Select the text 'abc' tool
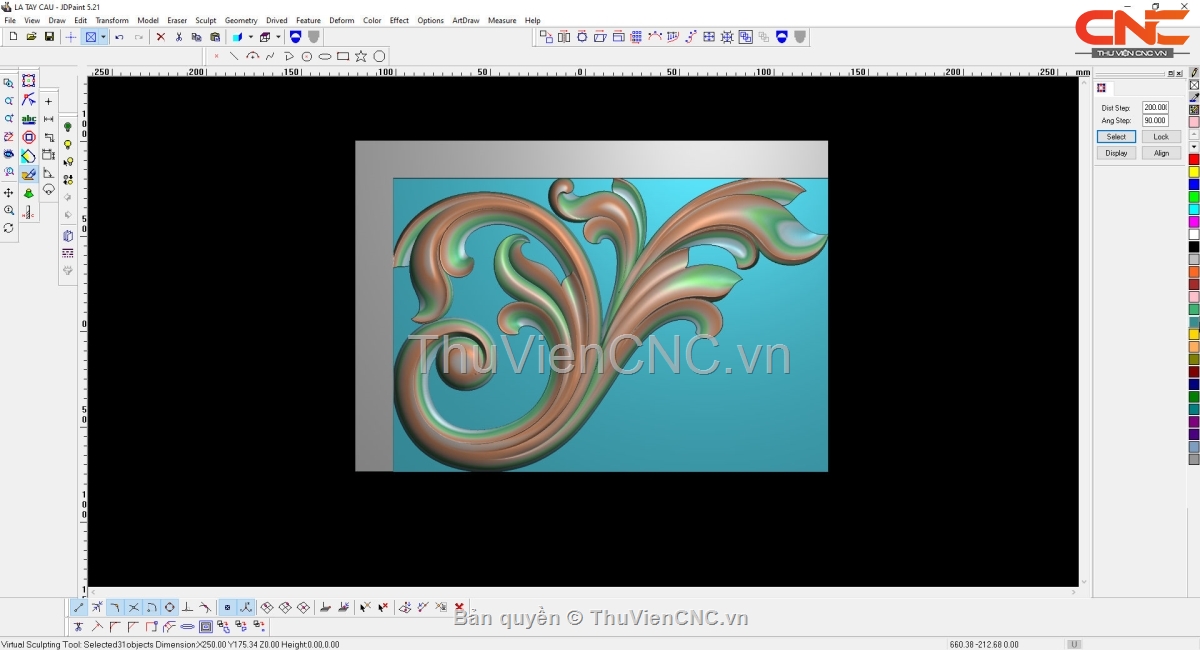 pyautogui.click(x=28, y=119)
